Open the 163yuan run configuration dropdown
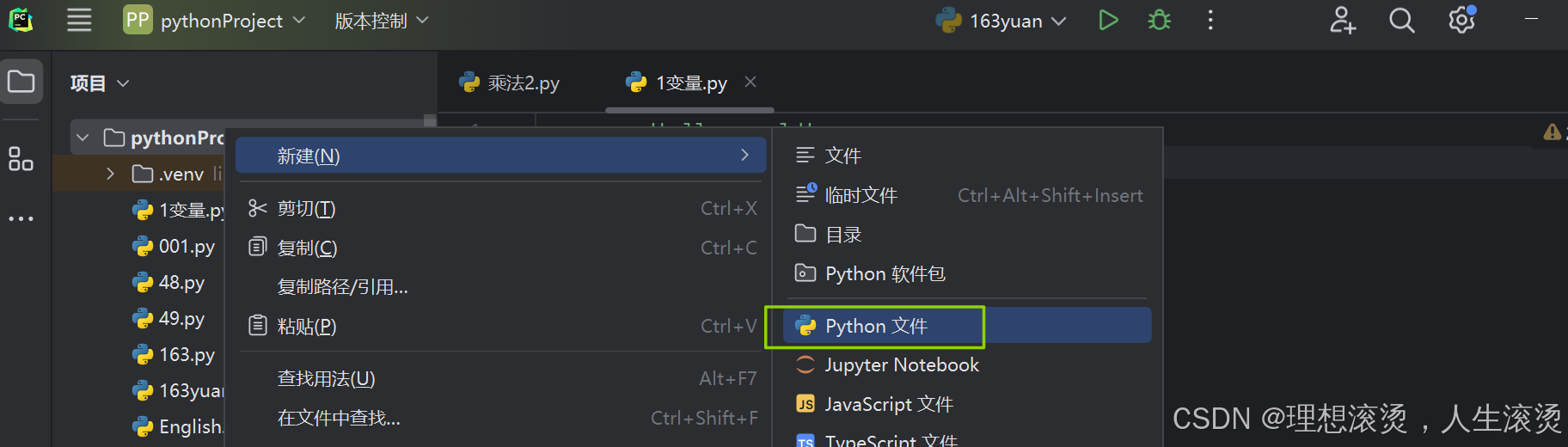This screenshot has height=447, width=1568. point(1001,21)
